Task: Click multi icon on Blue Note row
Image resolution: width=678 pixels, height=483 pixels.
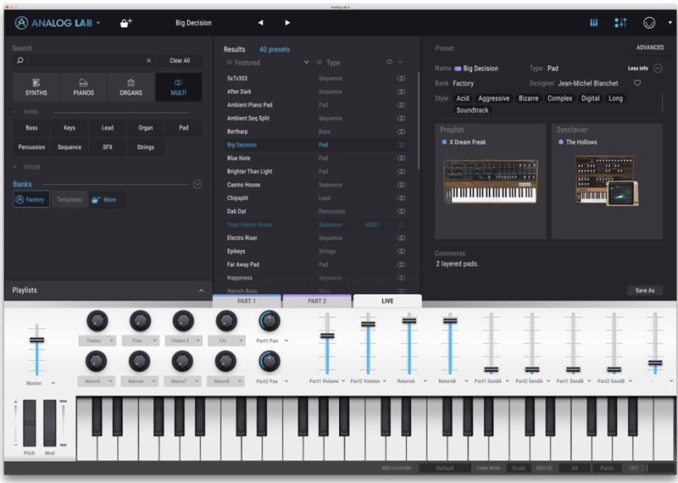Action: [401, 158]
